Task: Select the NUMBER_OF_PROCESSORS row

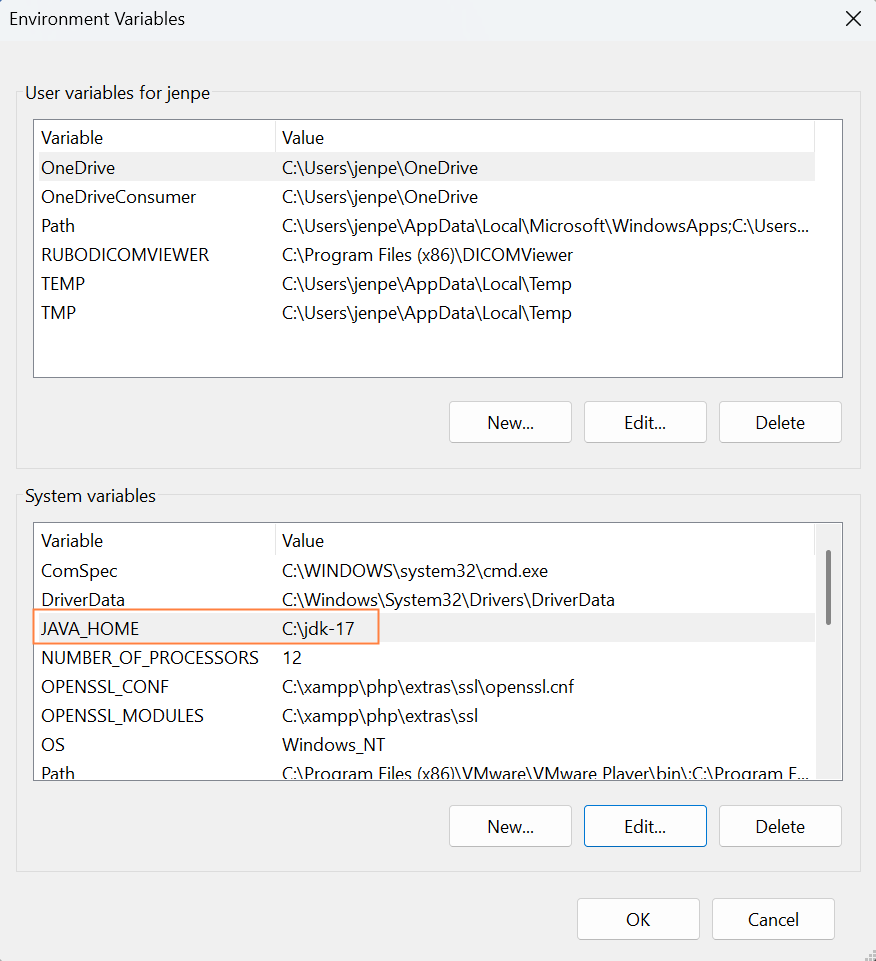Action: coord(149,658)
